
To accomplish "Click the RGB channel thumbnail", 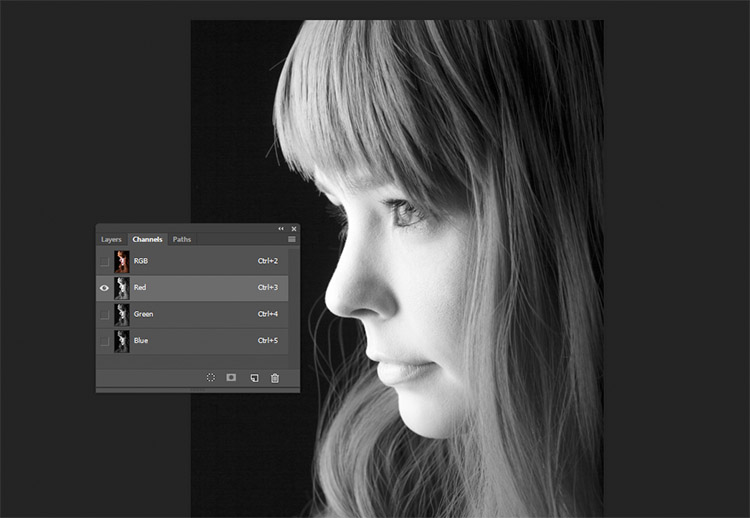I will [121, 262].
